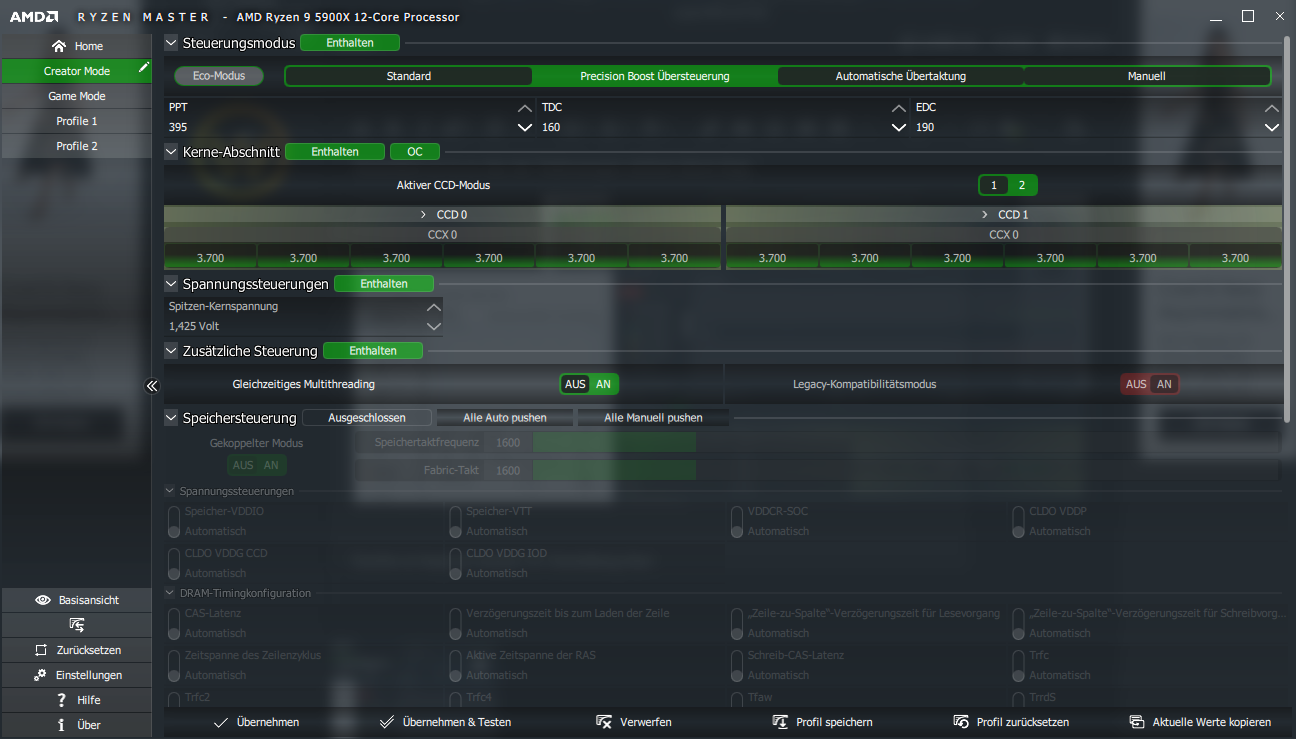The image size is (1296, 739).
Task: Click the import/export icon button below Basisansicht
Action: [77, 625]
